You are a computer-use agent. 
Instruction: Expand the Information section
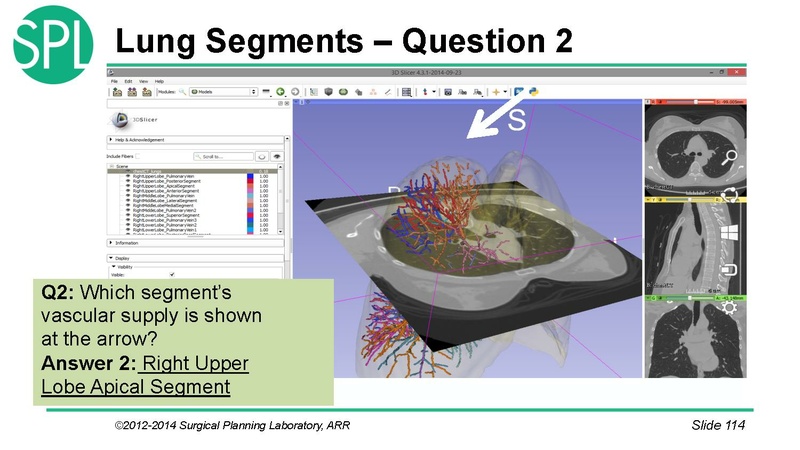[195, 243]
